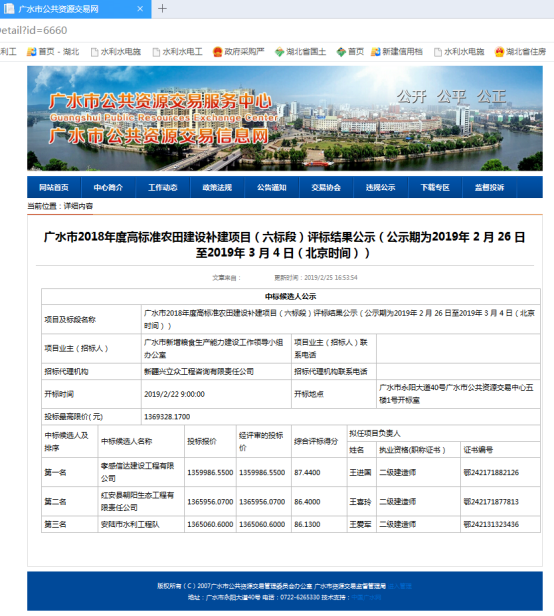Viewport: 554px width, 616px height.
Task: Open the 湖北省国土 bookmark icon
Action: click(x=279, y=51)
